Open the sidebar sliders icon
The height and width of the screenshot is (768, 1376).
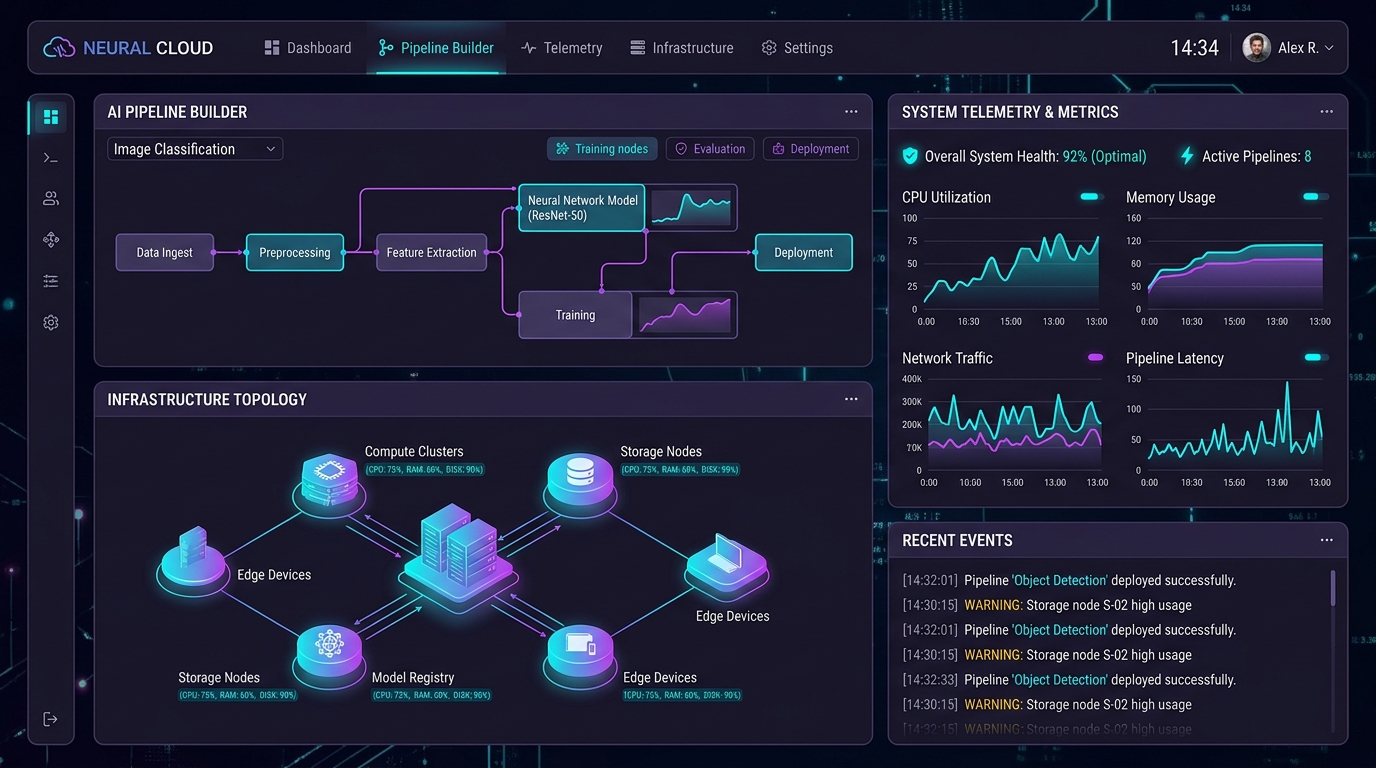tap(51, 281)
